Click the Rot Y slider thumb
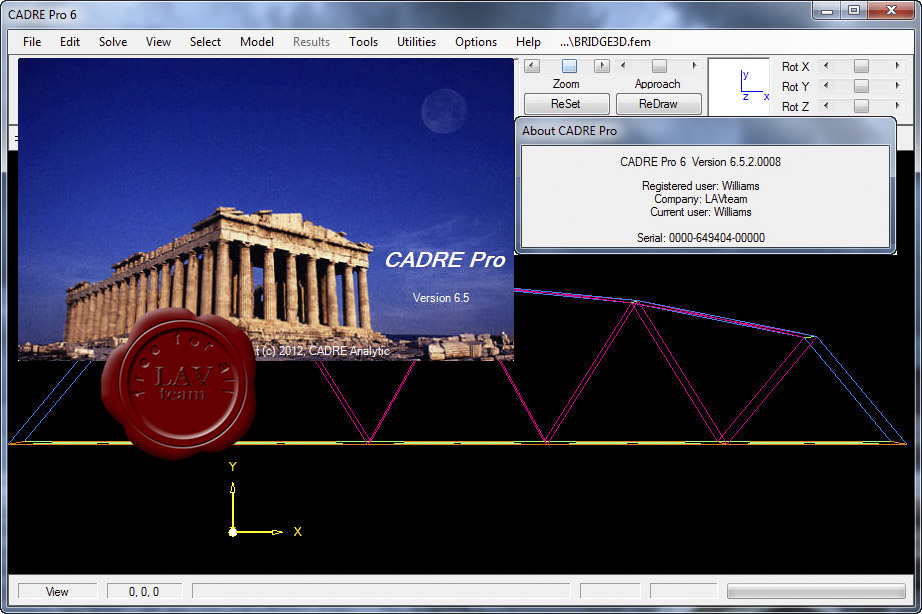Viewport: 922px width, 614px height. tap(861, 86)
